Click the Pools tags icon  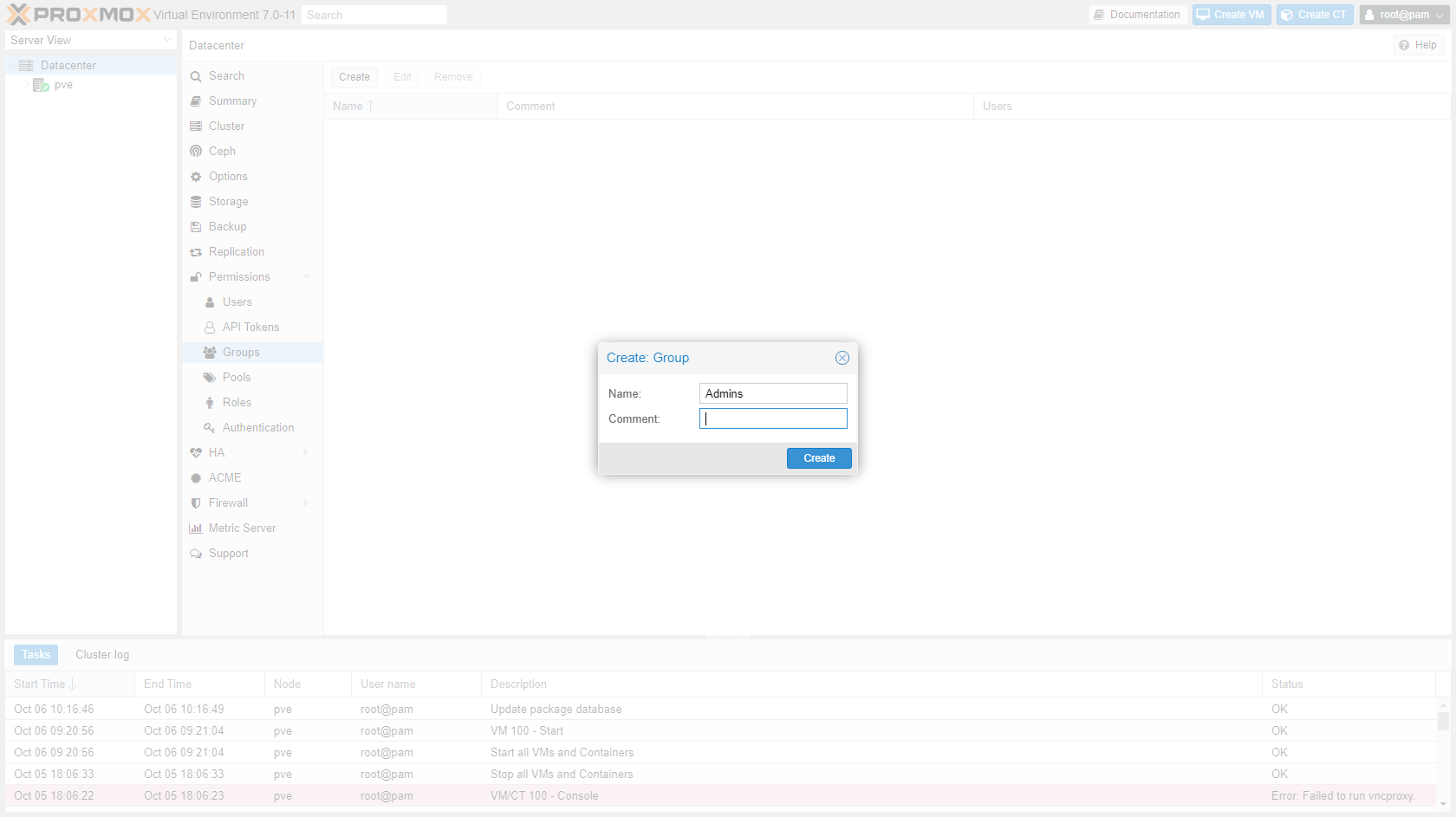click(210, 378)
